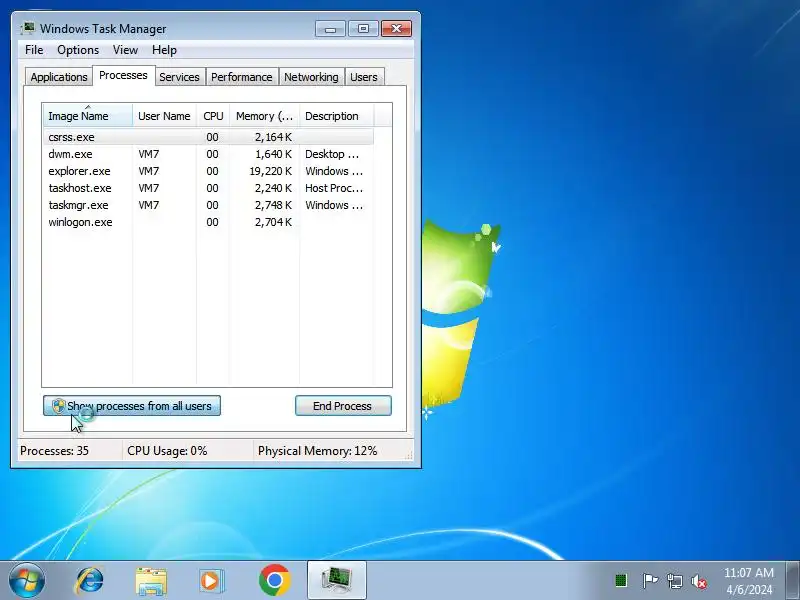Image resolution: width=800 pixels, height=600 pixels.
Task: Click the End Process button
Action: pyautogui.click(x=343, y=406)
